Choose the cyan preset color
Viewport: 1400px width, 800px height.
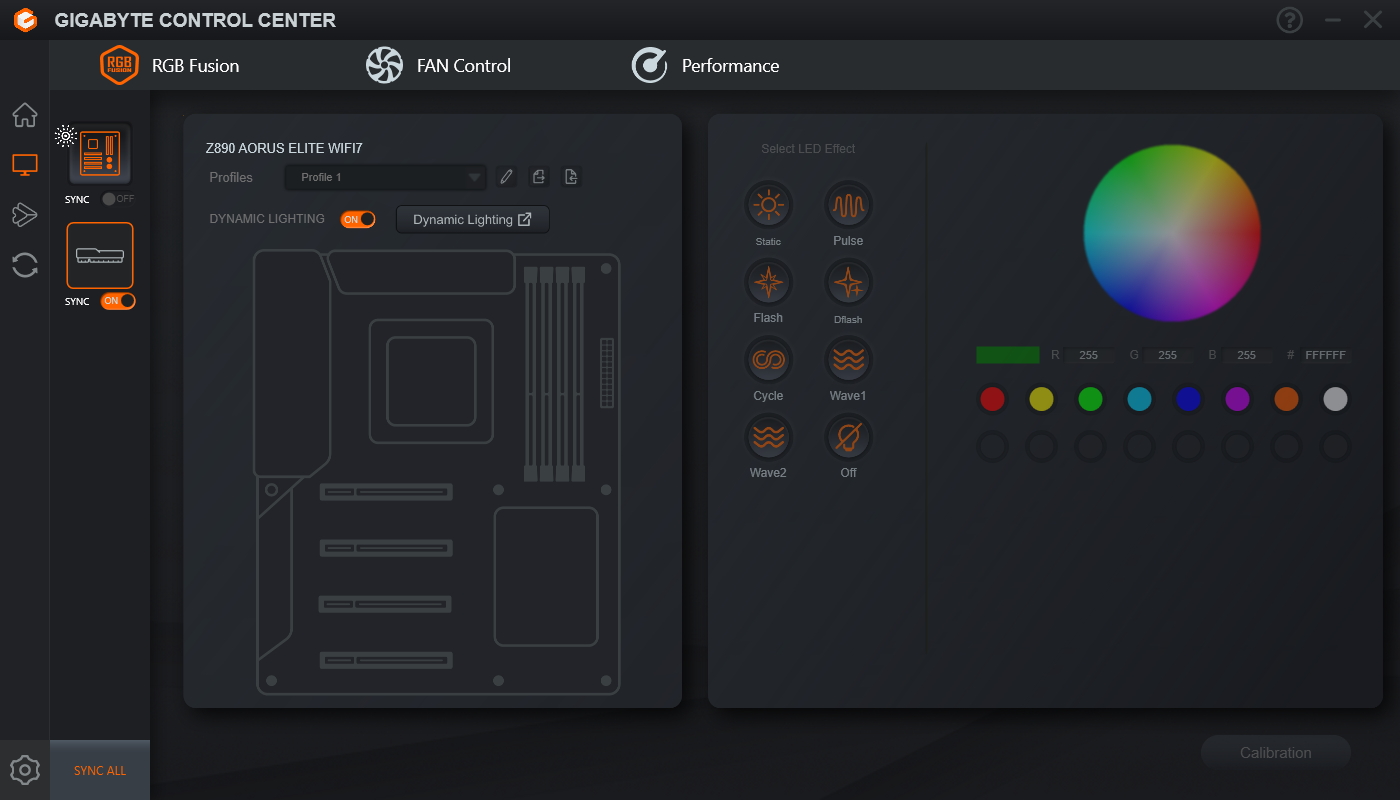1139,399
